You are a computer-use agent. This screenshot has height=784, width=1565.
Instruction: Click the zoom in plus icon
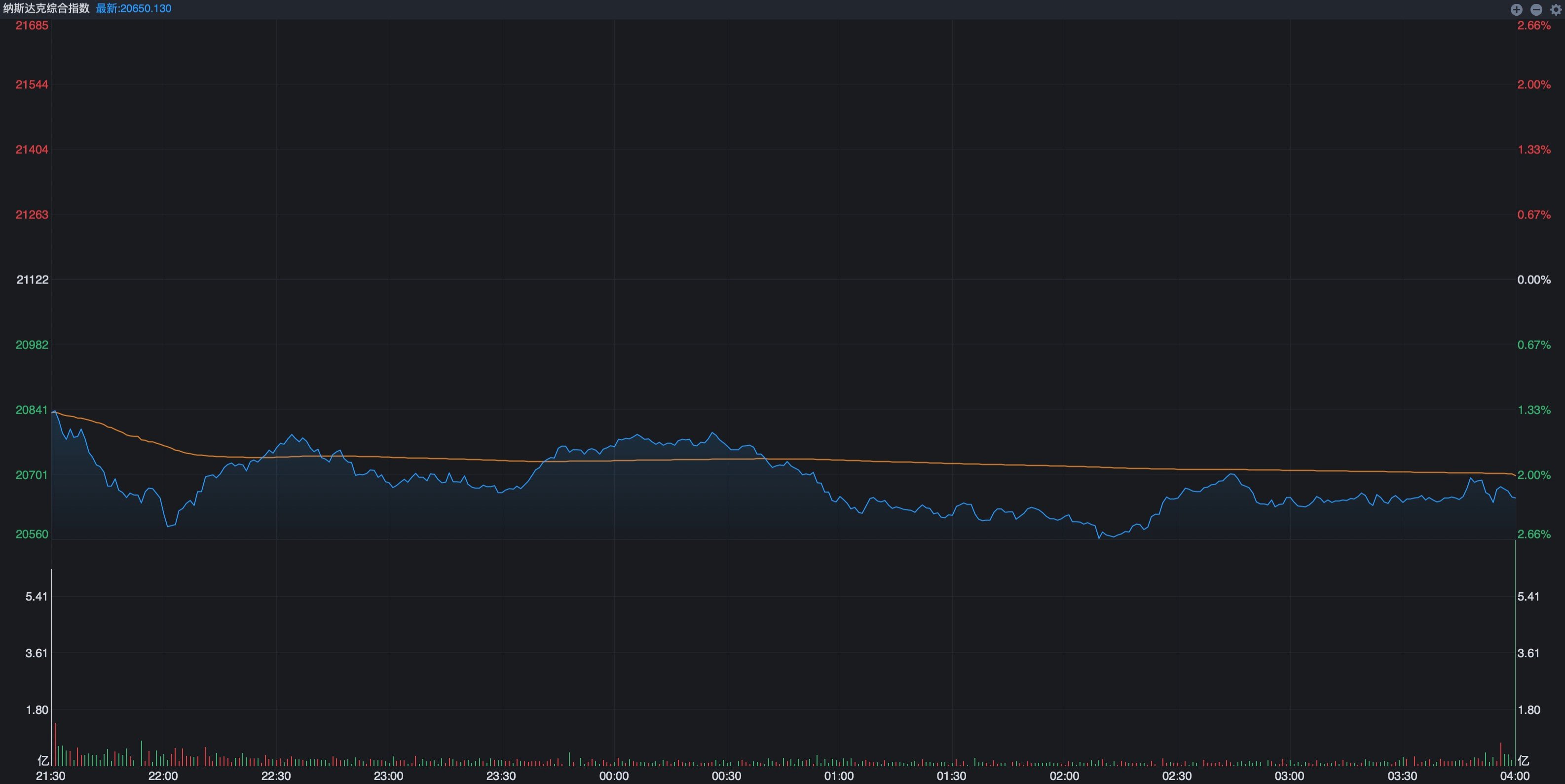point(1516,9)
